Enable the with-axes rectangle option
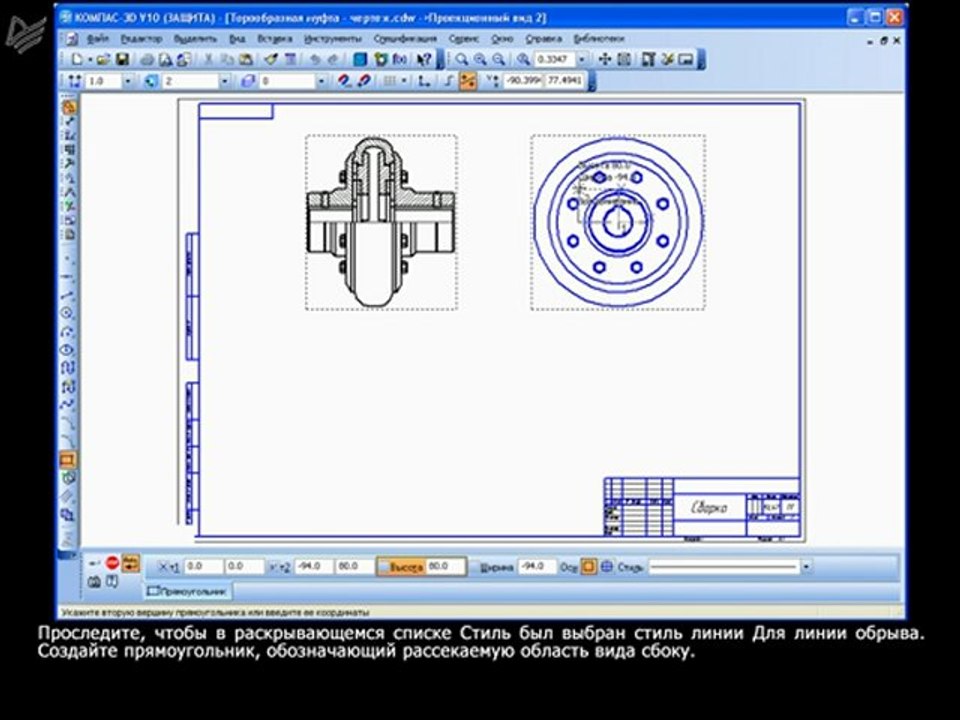The height and width of the screenshot is (720, 960). coord(606,567)
